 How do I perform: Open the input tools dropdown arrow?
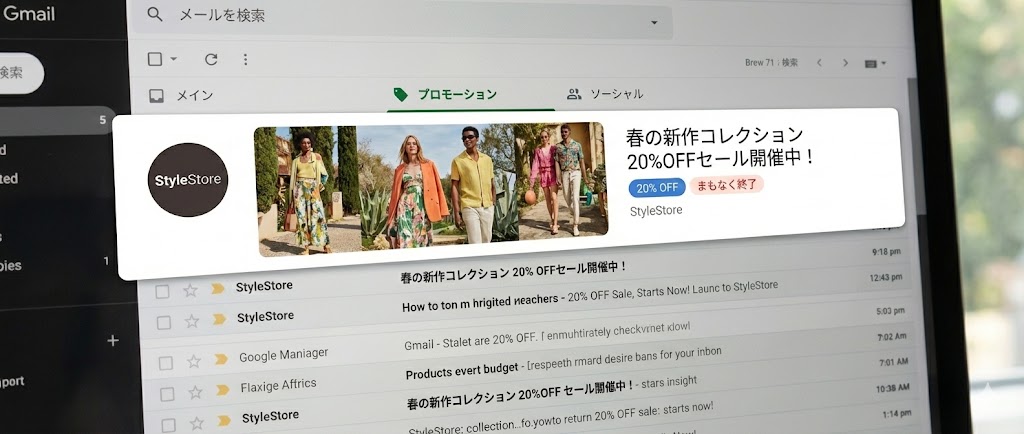pyautogui.click(x=884, y=63)
